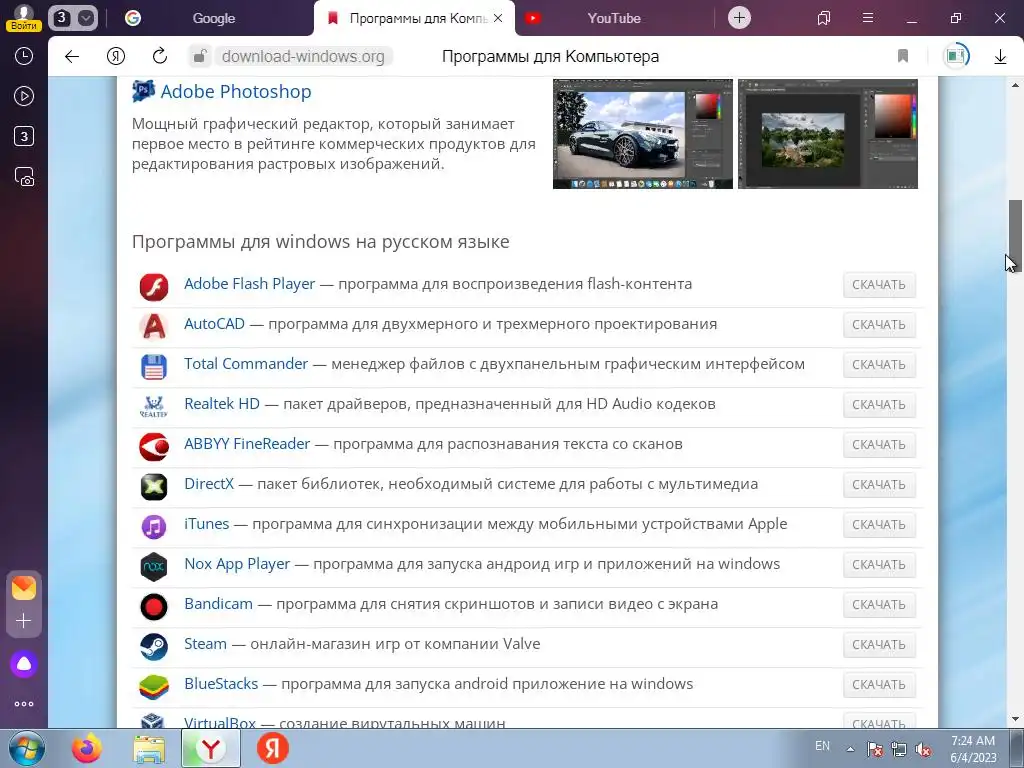Open the Windows Start button
This screenshot has width=1024, height=768.
(x=27, y=749)
